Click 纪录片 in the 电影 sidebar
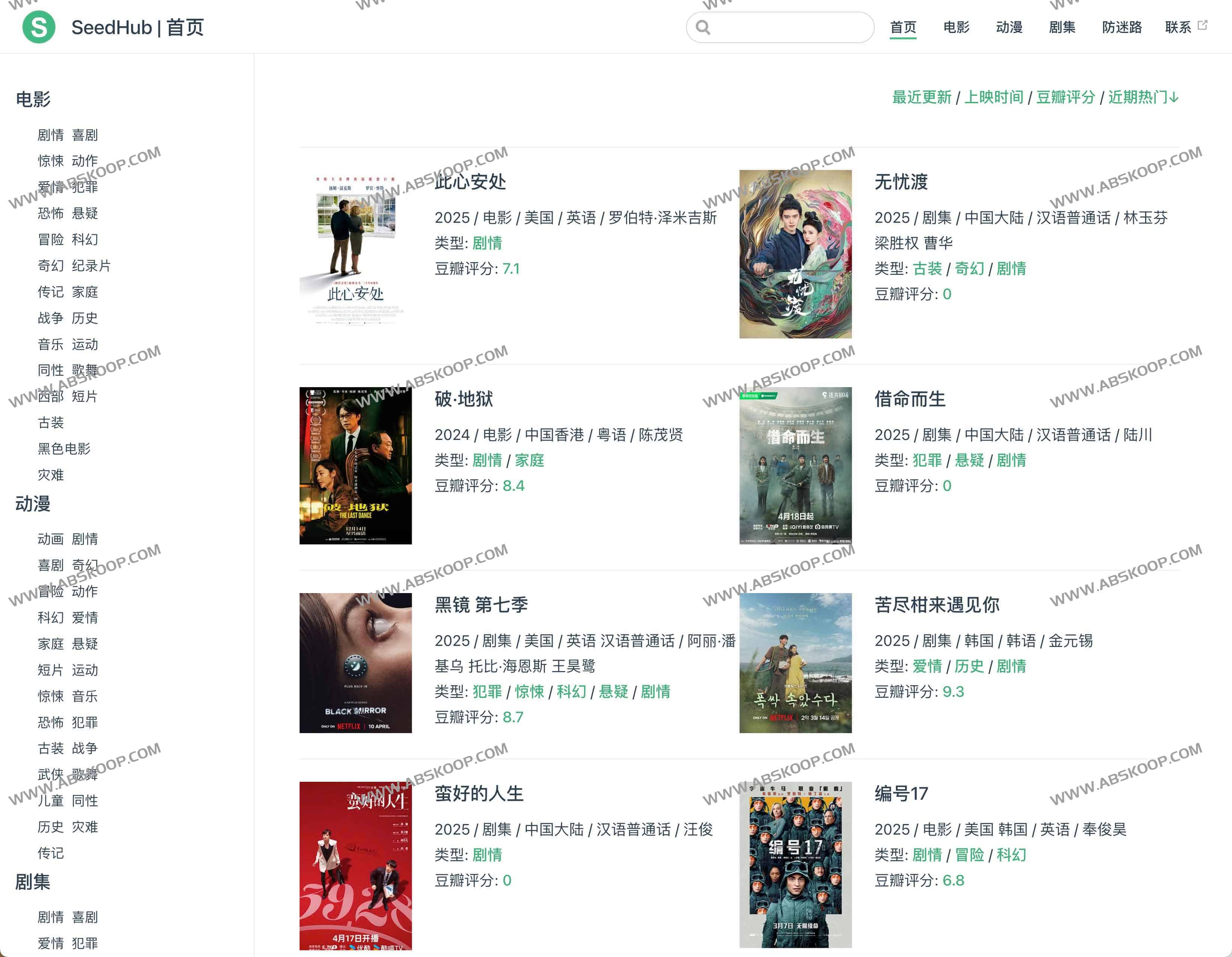This screenshot has height=957, width=1232. pos(92,265)
